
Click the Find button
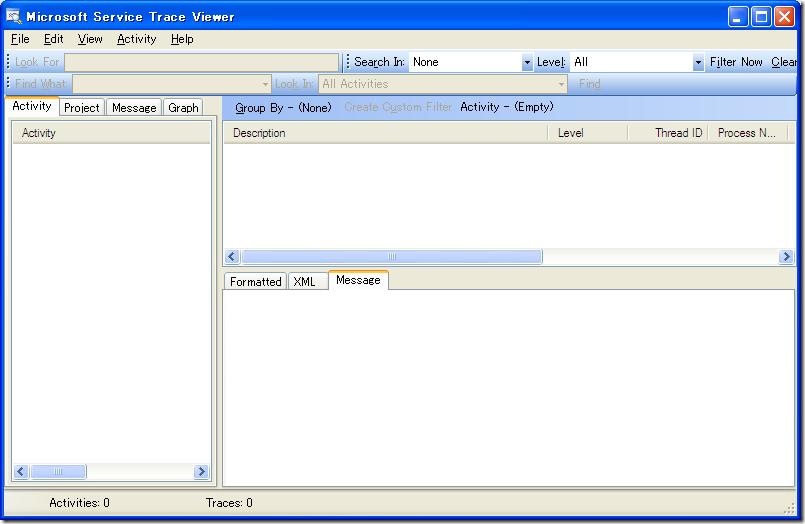point(589,84)
